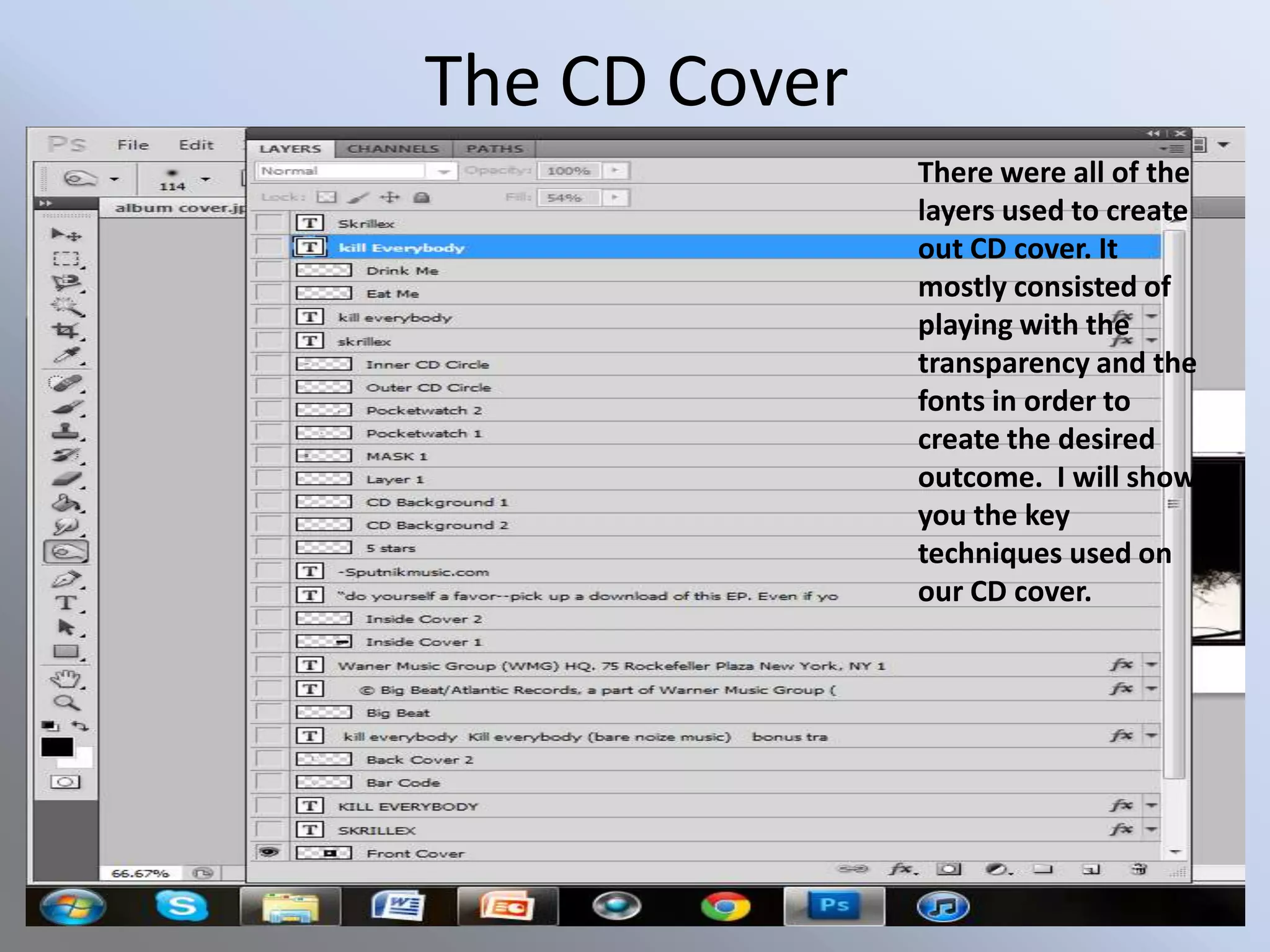Open the brush size preset picker
Screen dimensions: 1270x952
click(x=205, y=180)
